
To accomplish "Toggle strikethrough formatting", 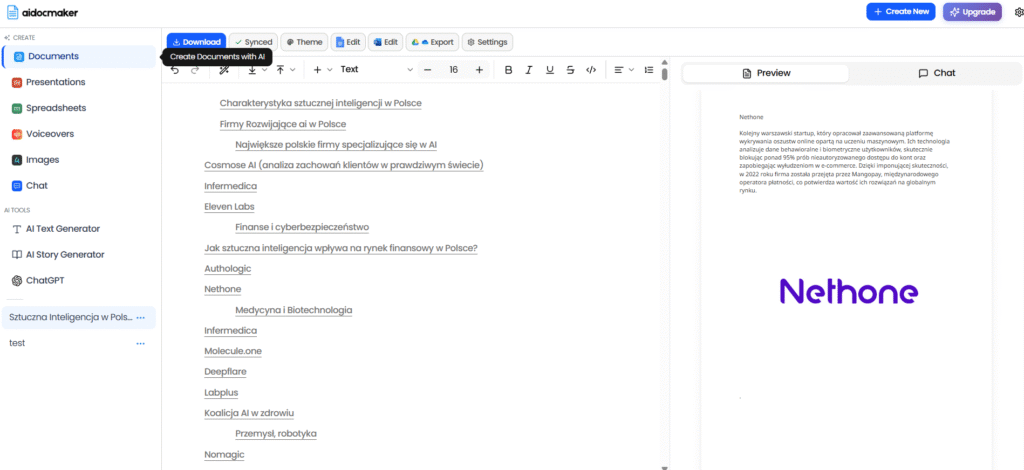I will (x=570, y=70).
